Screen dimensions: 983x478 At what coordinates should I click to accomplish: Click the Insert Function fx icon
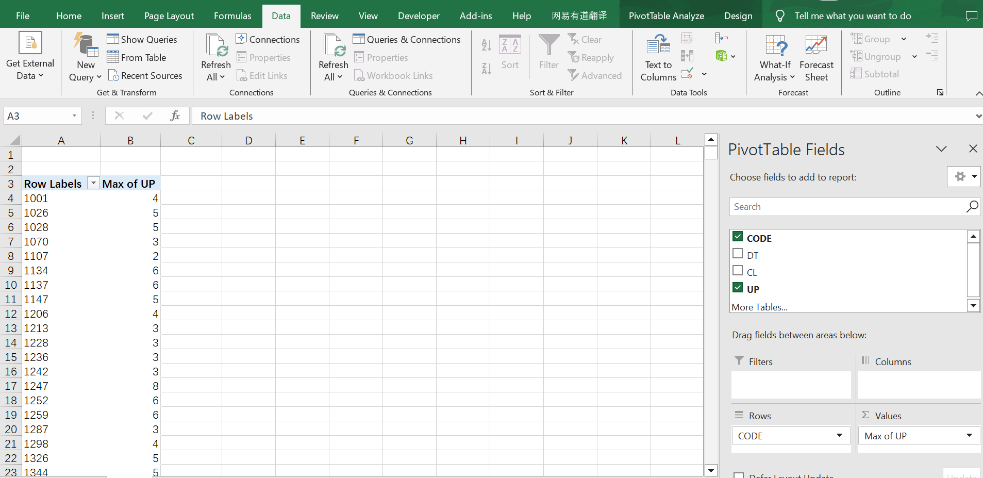[x=175, y=116]
